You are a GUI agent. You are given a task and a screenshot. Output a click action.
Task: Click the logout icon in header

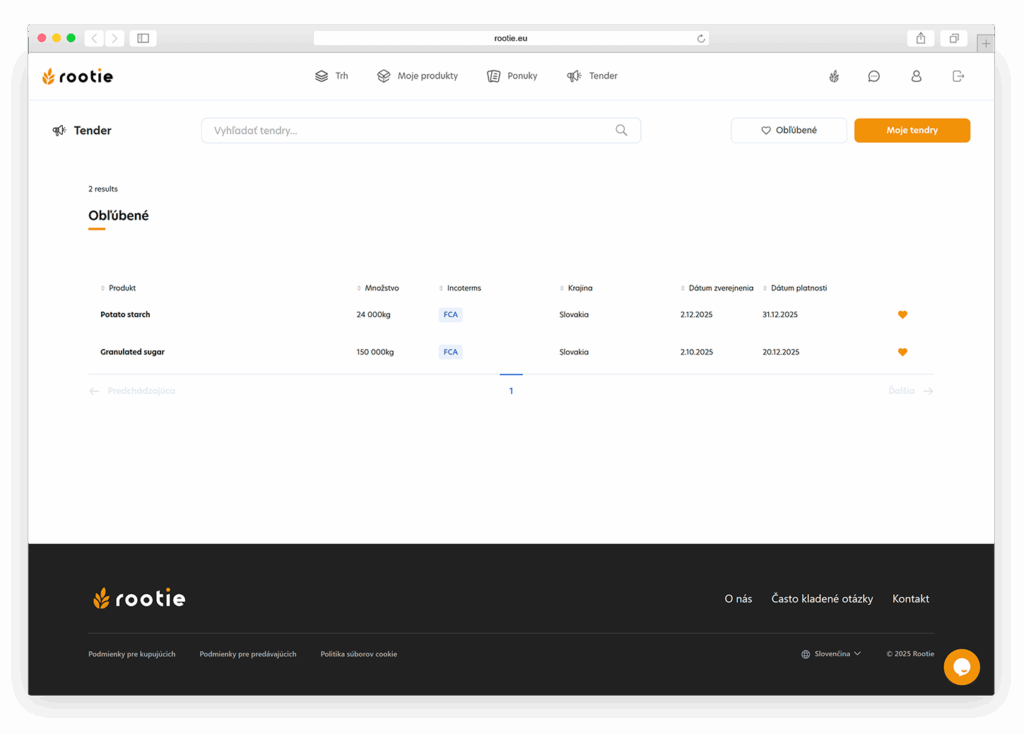[x=958, y=76]
